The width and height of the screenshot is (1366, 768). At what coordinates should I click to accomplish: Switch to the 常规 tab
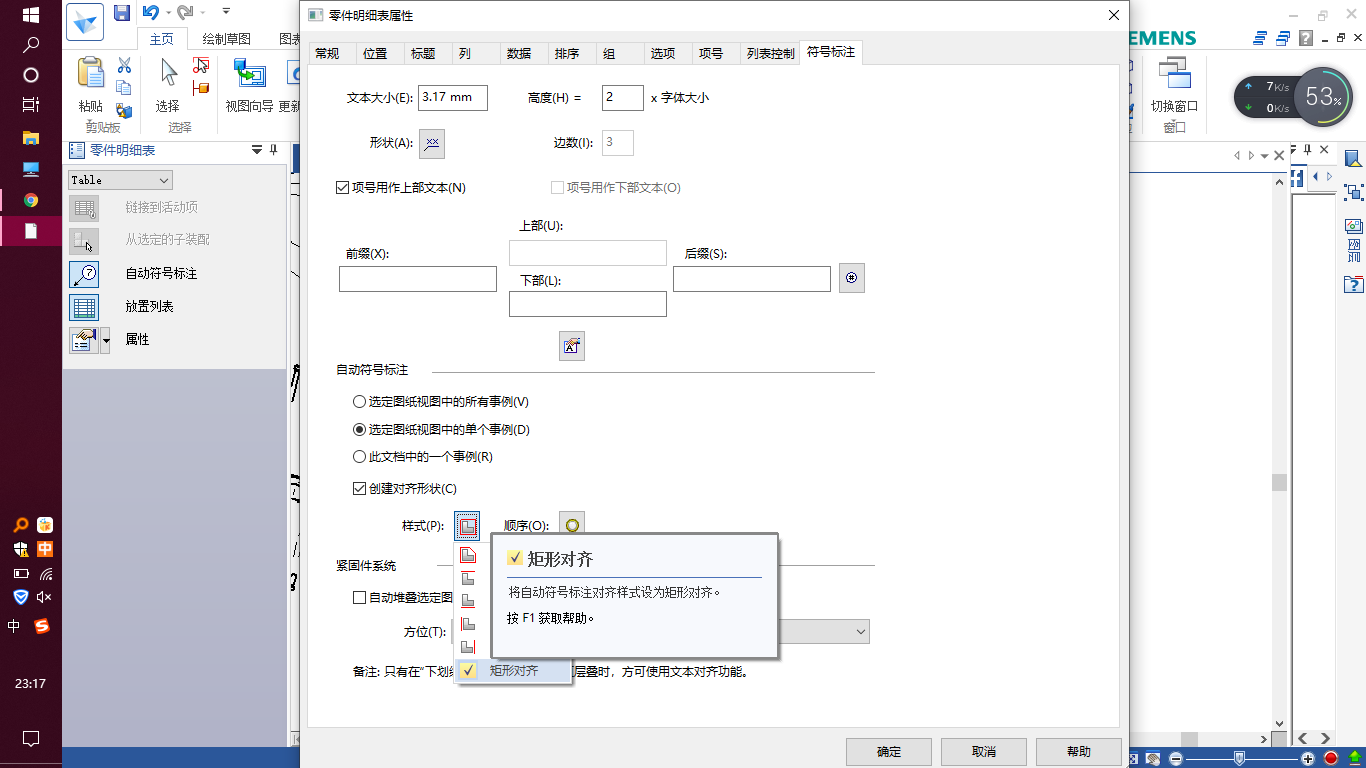point(326,53)
